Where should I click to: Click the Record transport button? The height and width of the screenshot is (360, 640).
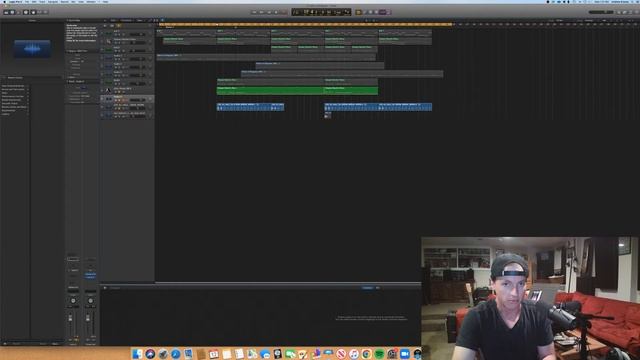click(284, 12)
